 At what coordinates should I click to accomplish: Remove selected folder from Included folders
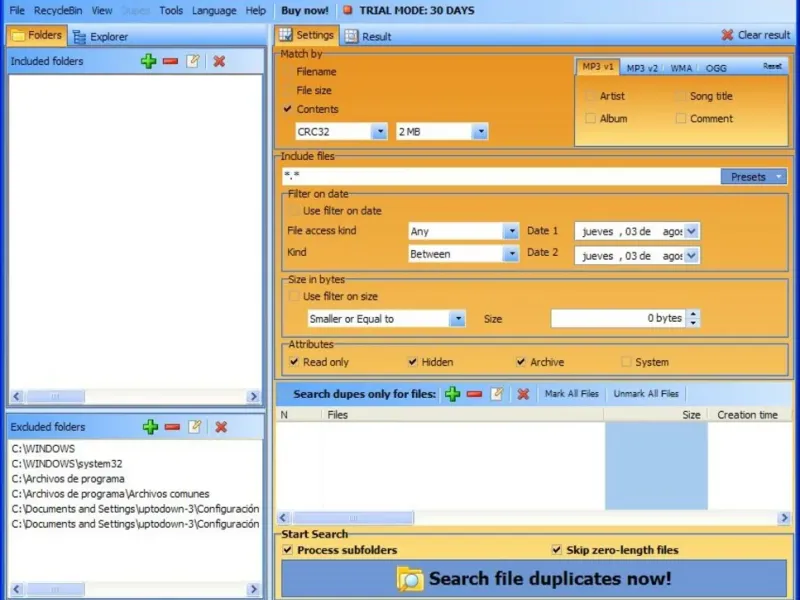tap(170, 61)
